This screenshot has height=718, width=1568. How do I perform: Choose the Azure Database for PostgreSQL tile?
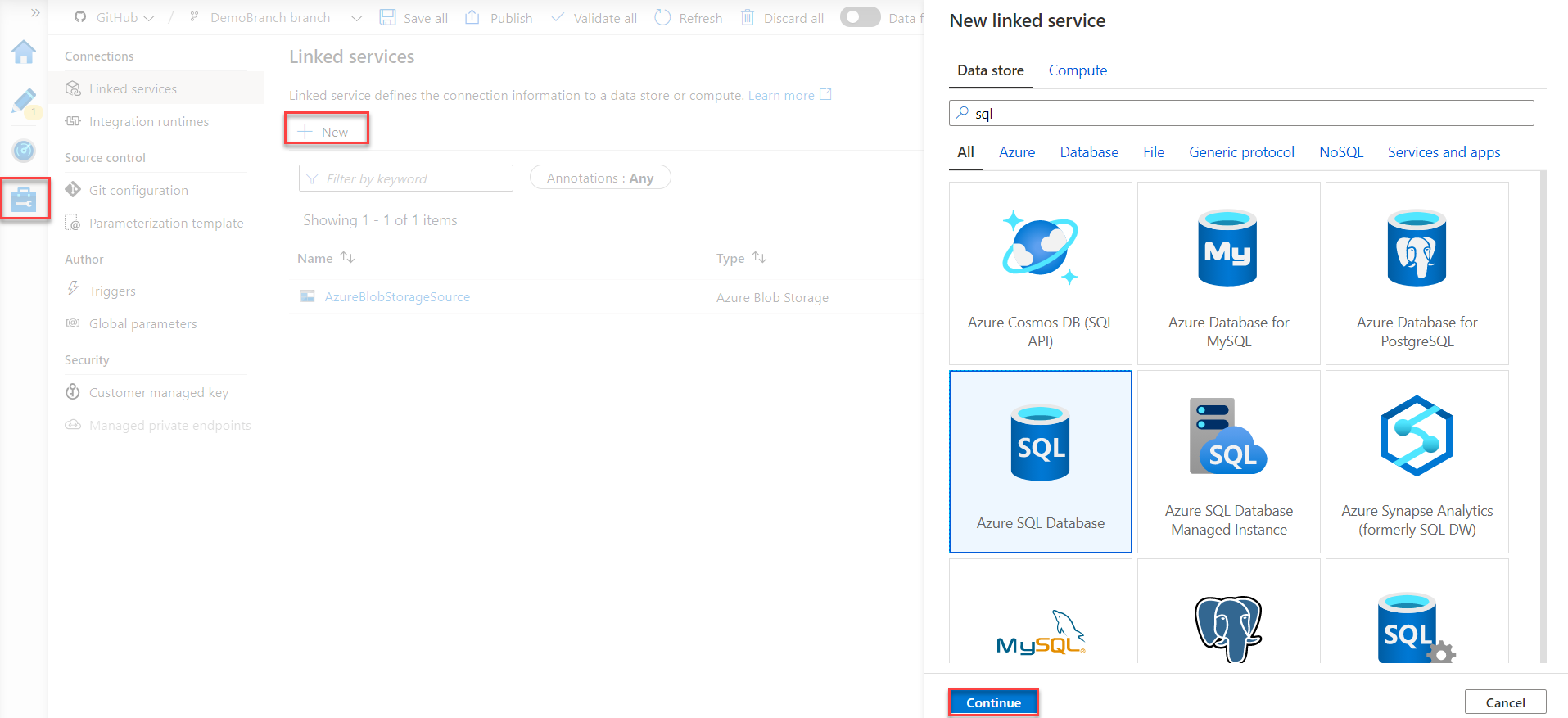pyautogui.click(x=1417, y=273)
